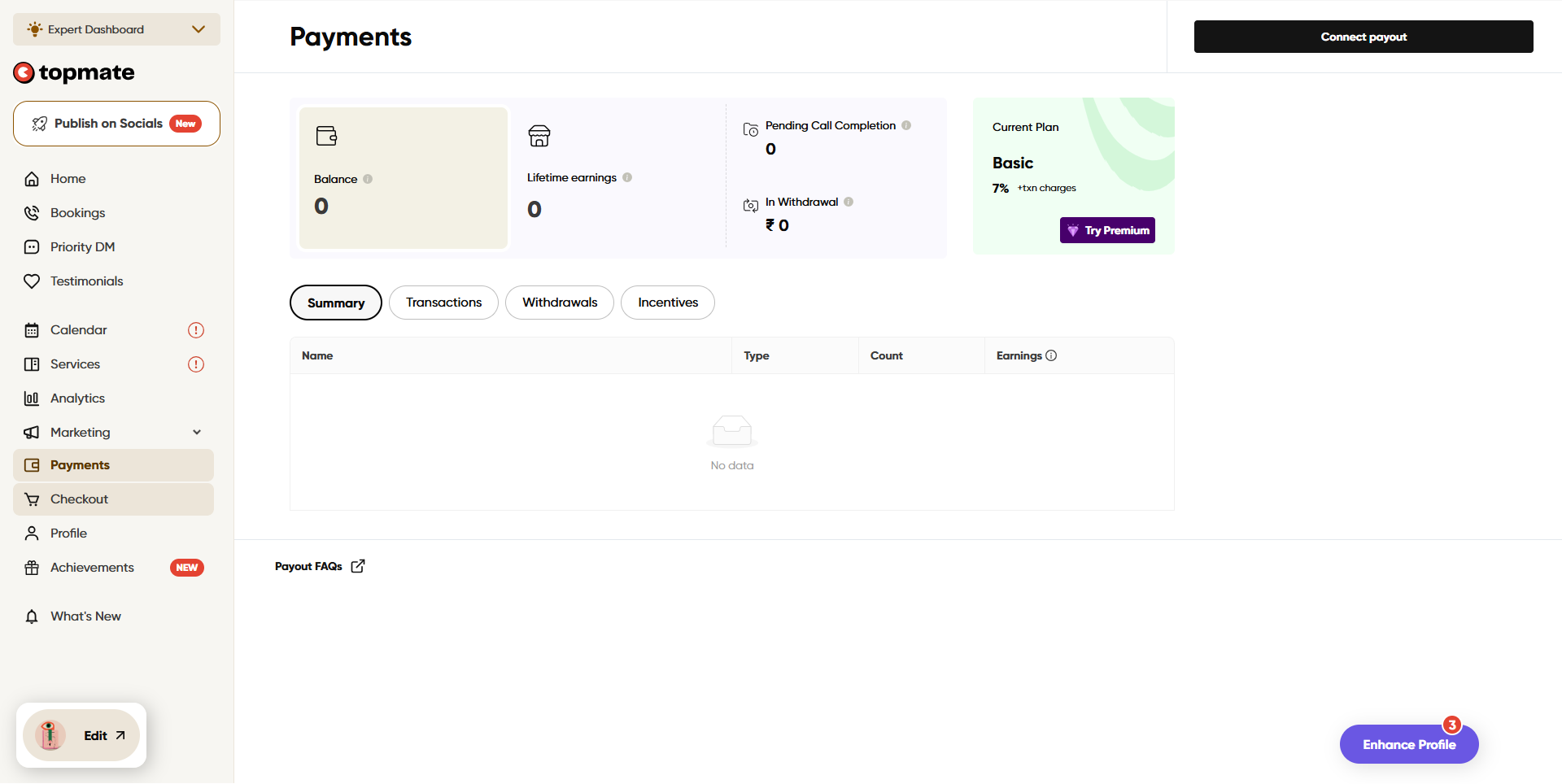The width and height of the screenshot is (1562, 784).
Task: Click the Lifetime earnings info icon
Action: (x=627, y=177)
